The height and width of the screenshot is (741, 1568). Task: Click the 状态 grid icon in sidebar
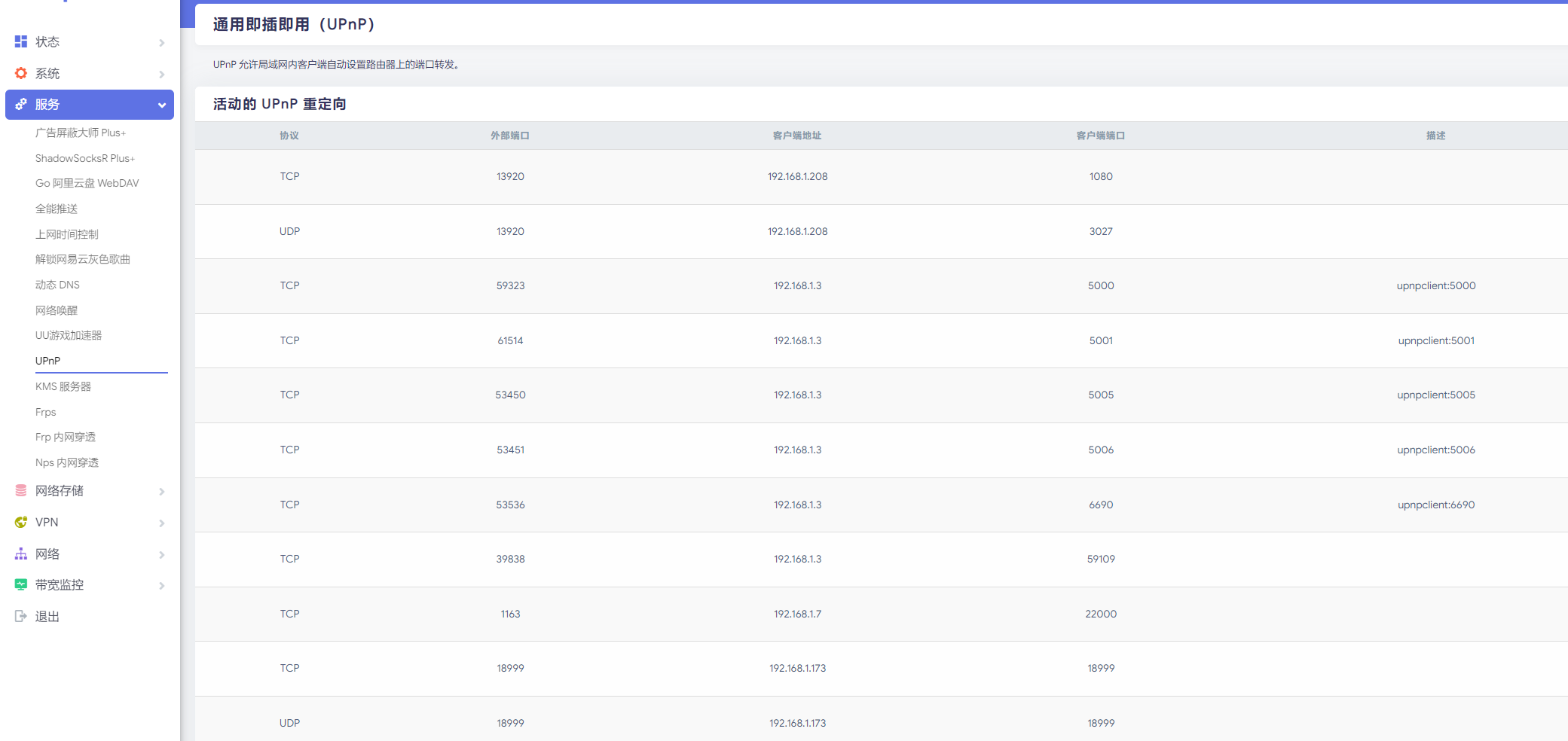21,41
